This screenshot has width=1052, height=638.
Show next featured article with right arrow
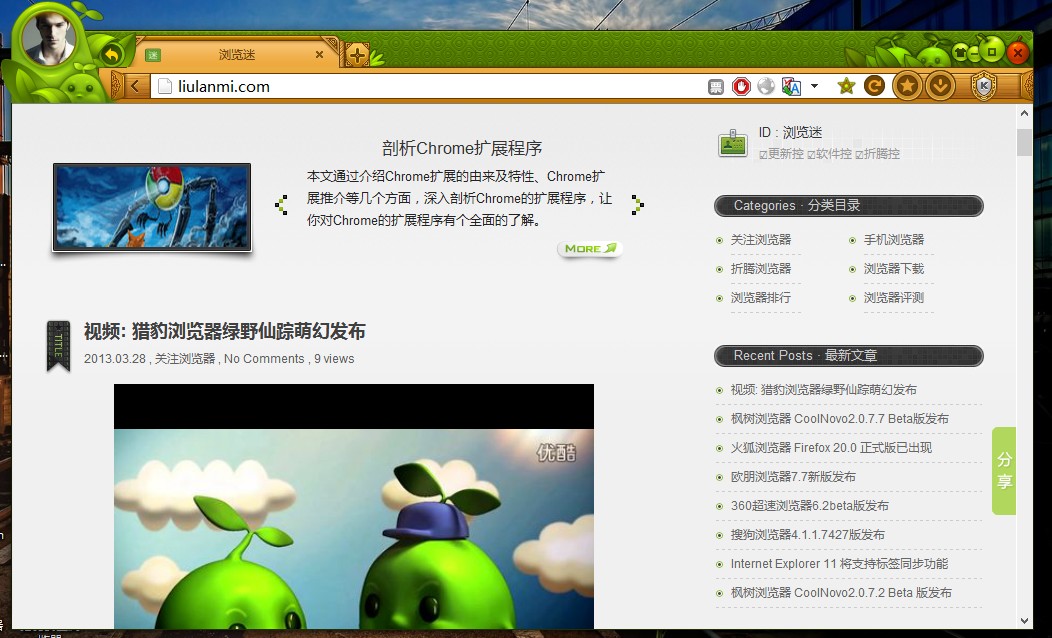point(637,205)
